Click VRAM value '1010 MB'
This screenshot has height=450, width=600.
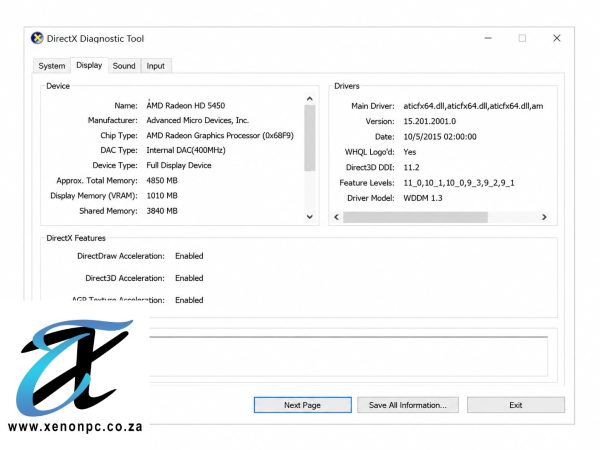[x=162, y=196]
